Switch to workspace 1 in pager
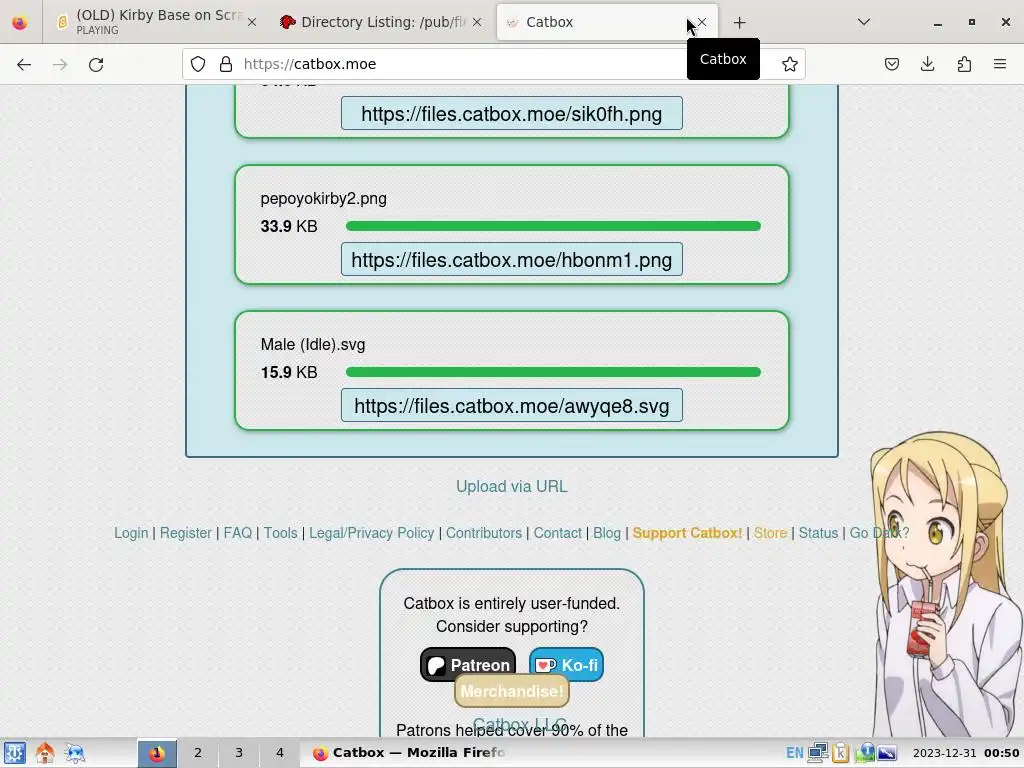 157,753
